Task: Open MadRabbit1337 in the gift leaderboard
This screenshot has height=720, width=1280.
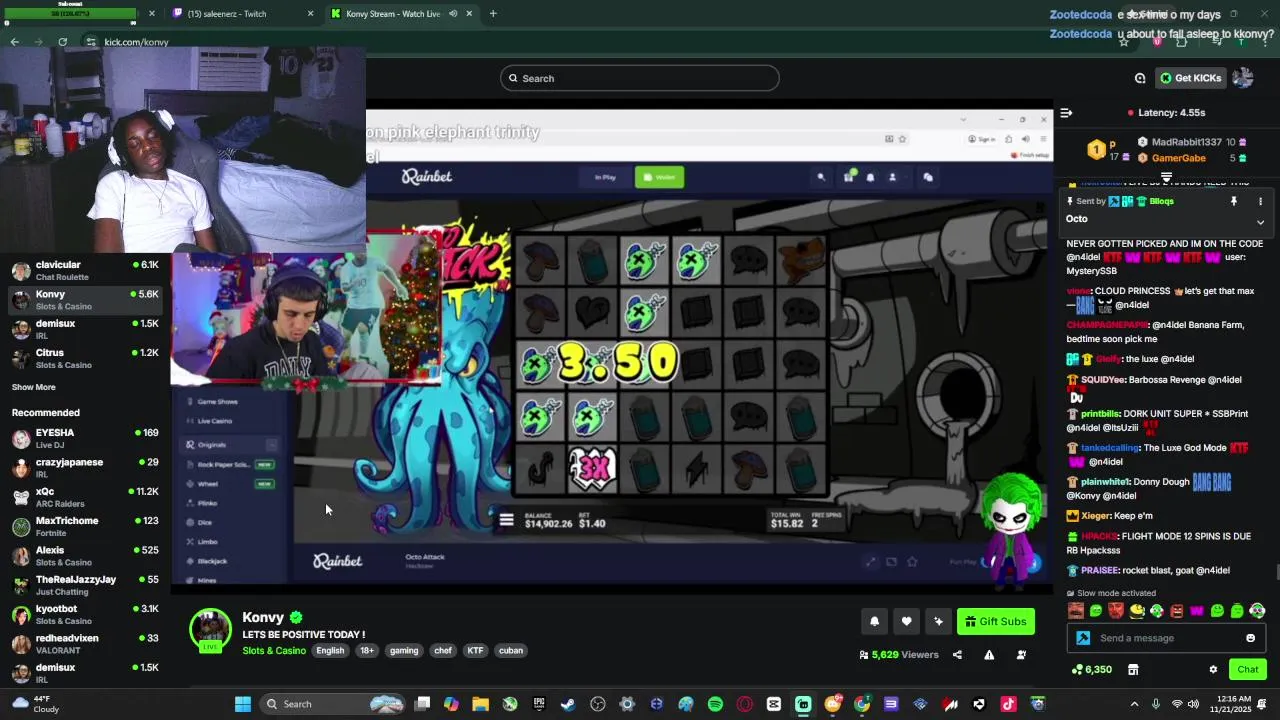Action: (1186, 142)
